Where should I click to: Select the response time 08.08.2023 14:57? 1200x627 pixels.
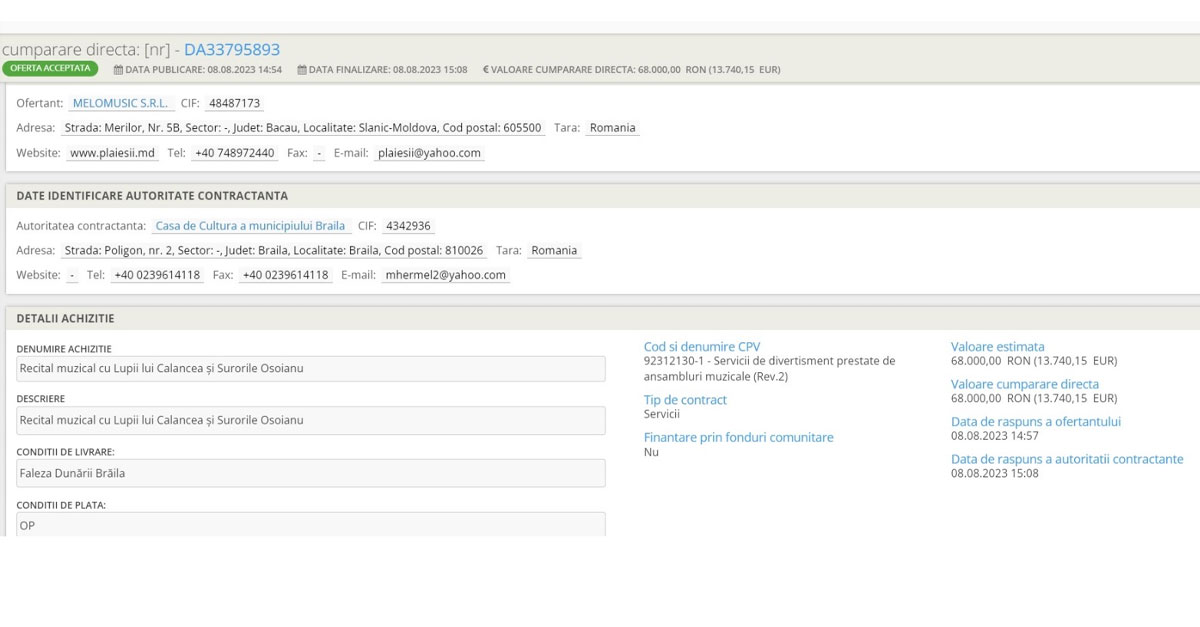(x=994, y=436)
